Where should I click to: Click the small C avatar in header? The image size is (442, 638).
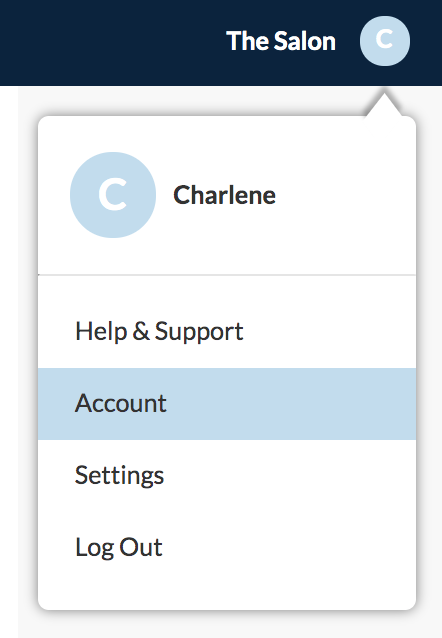(385, 41)
